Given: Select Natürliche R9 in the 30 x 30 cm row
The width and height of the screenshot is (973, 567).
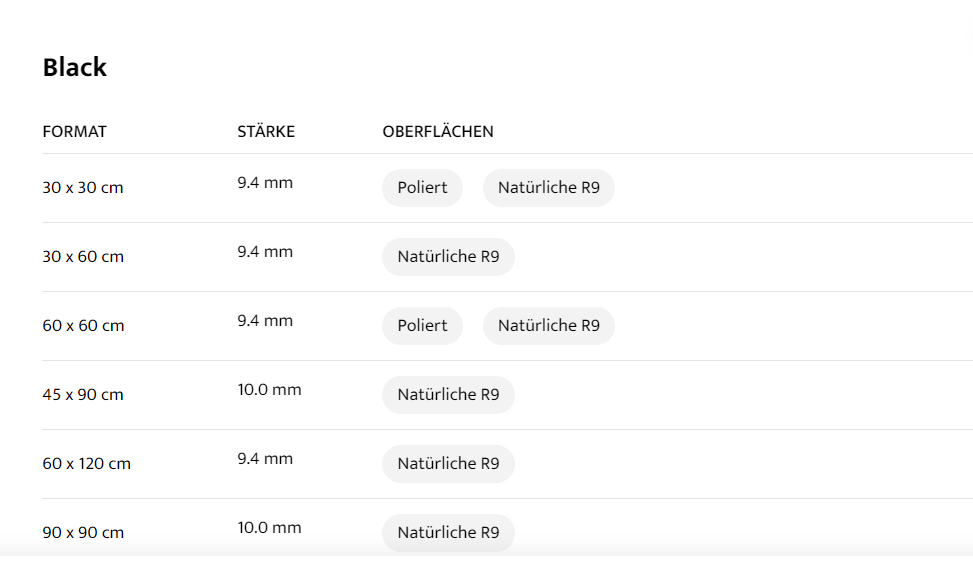Looking at the screenshot, I should (548, 188).
